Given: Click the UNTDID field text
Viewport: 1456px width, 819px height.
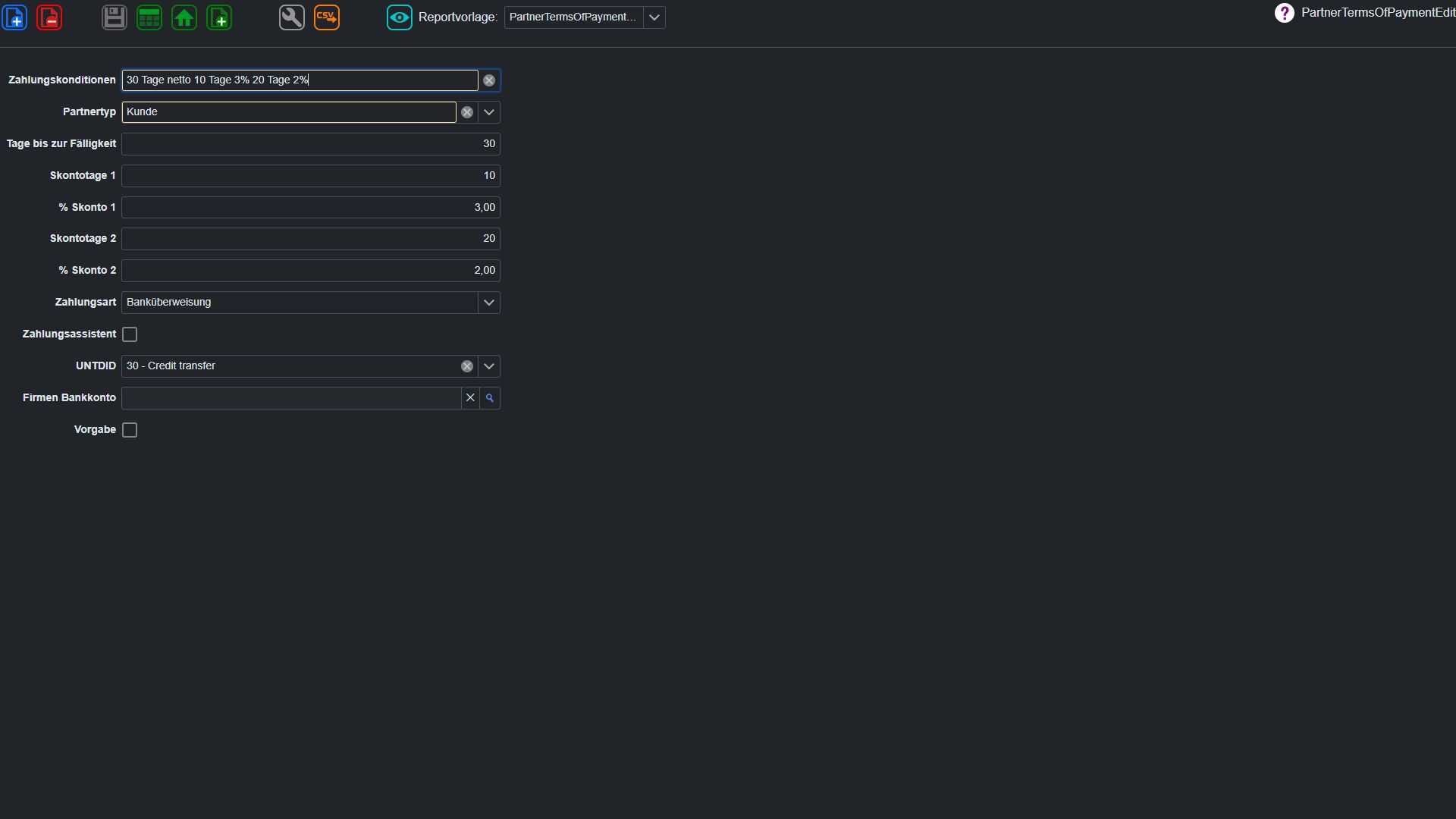Looking at the screenshot, I should [171, 366].
